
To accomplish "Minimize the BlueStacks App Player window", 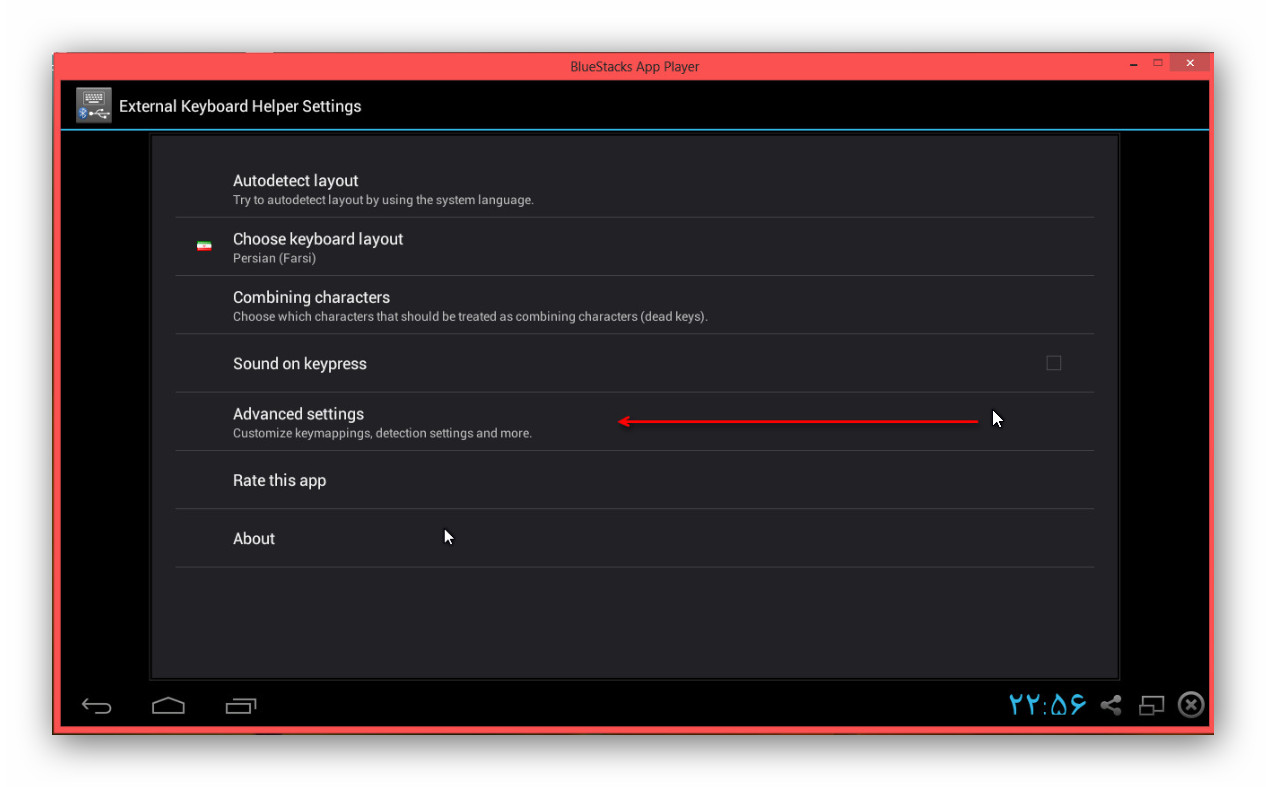I will 1132,64.
